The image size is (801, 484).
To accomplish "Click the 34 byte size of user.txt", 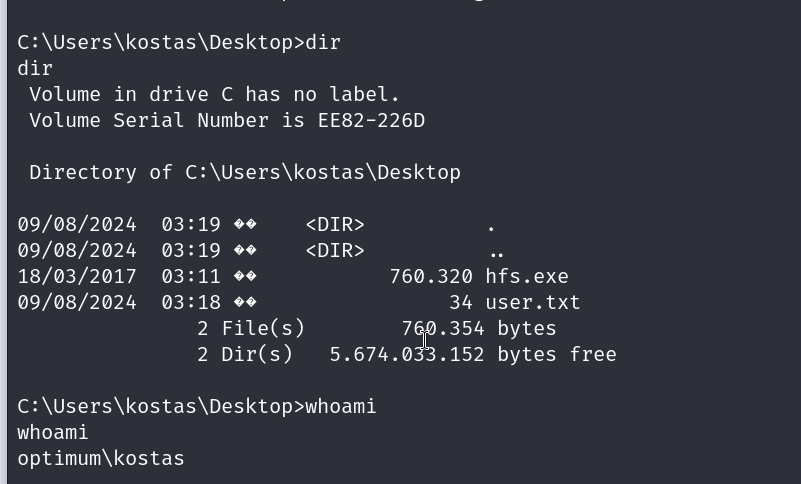I will [460, 303].
